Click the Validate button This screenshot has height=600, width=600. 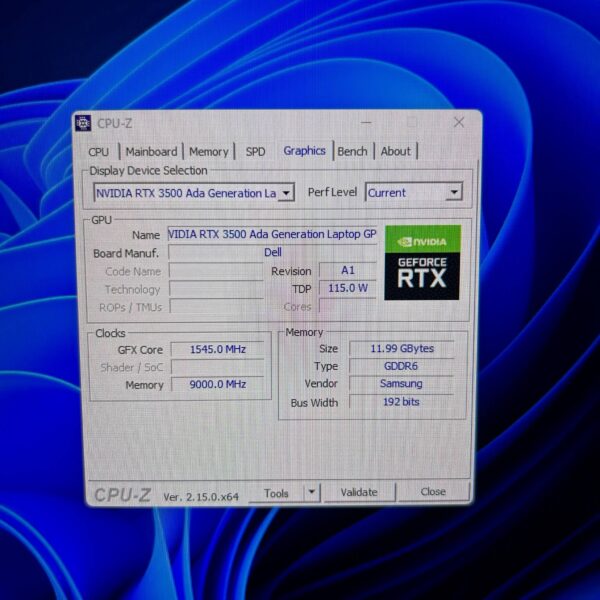tap(359, 492)
